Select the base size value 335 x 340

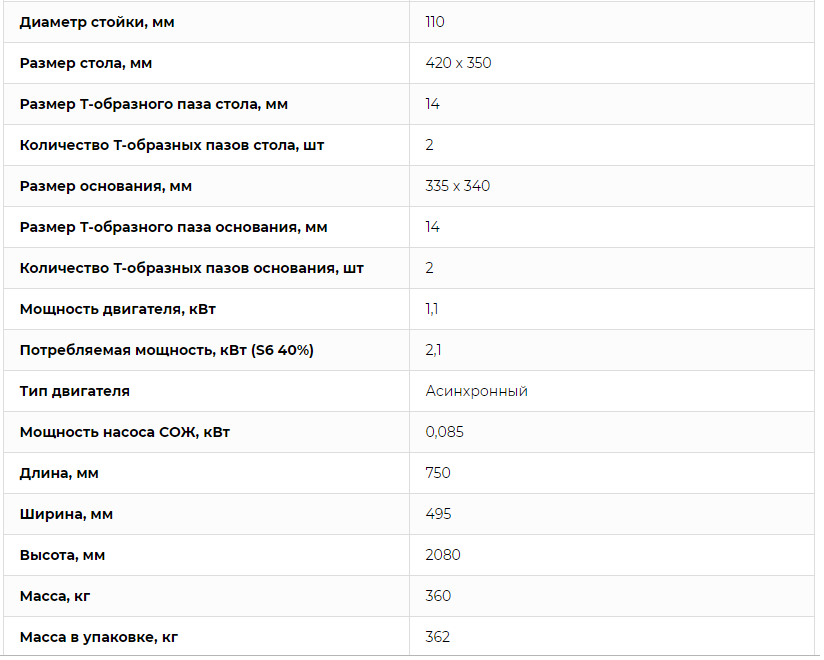[457, 186]
